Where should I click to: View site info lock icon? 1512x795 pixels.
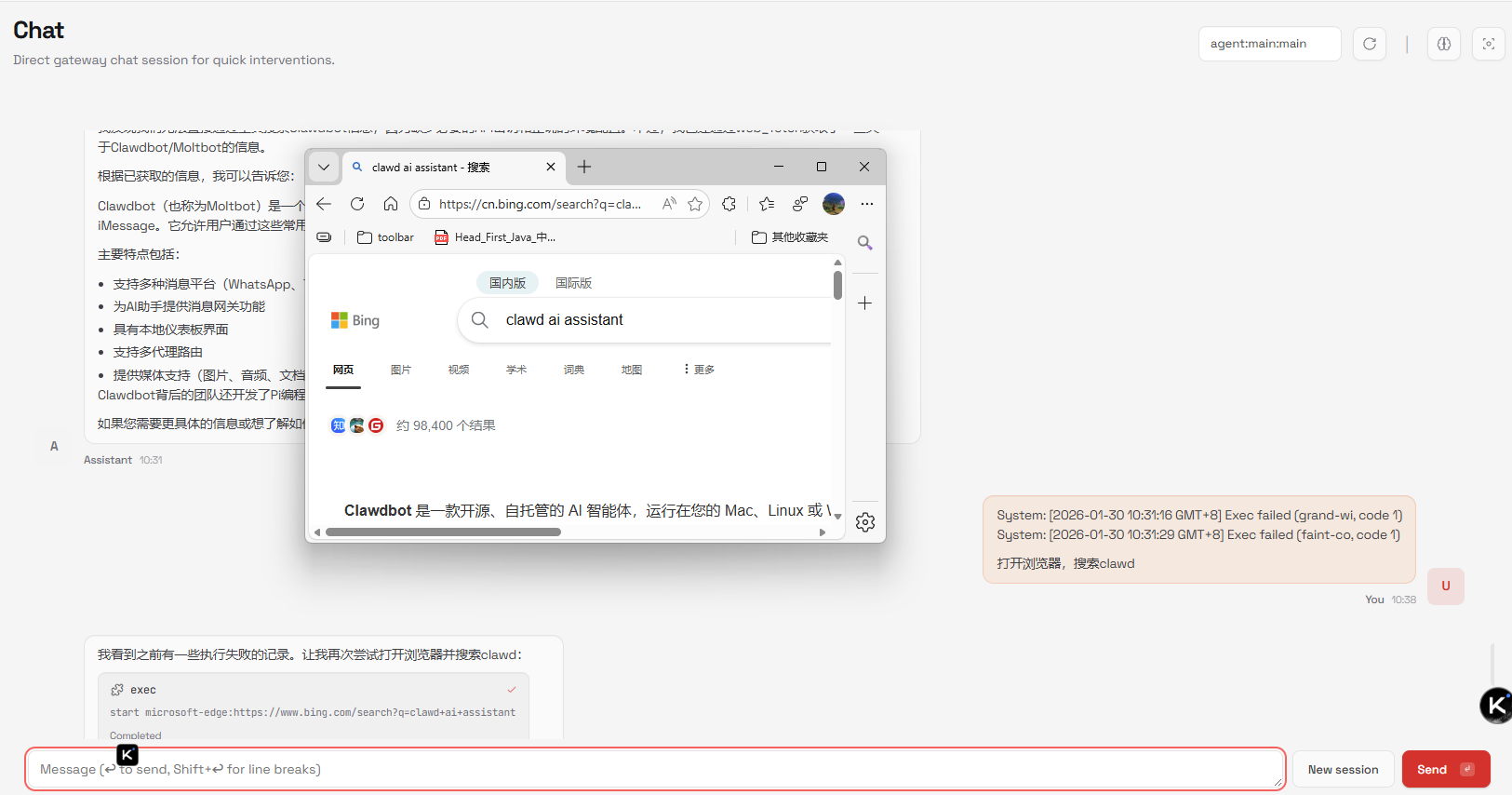click(424, 204)
